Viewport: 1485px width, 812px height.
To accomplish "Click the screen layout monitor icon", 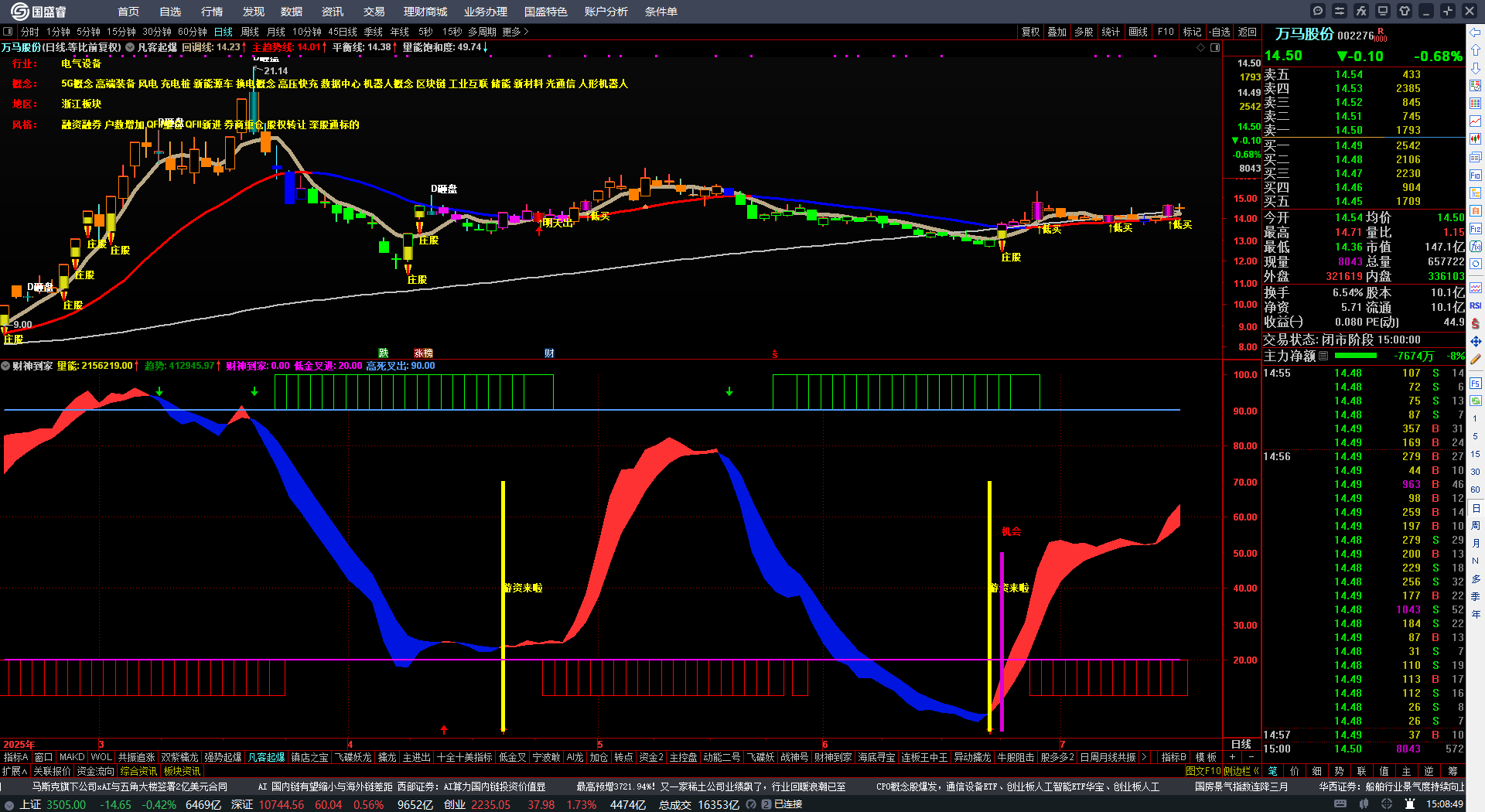I will point(1383,11).
